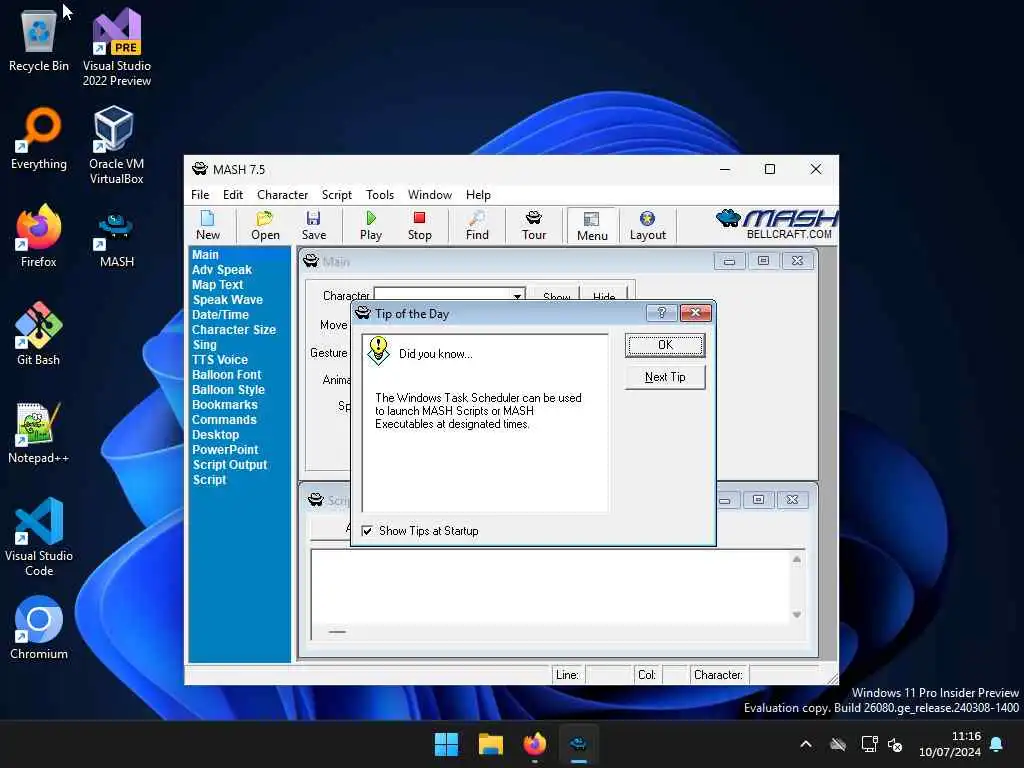Open the File menu
The height and width of the screenshot is (768, 1024).
pos(200,195)
